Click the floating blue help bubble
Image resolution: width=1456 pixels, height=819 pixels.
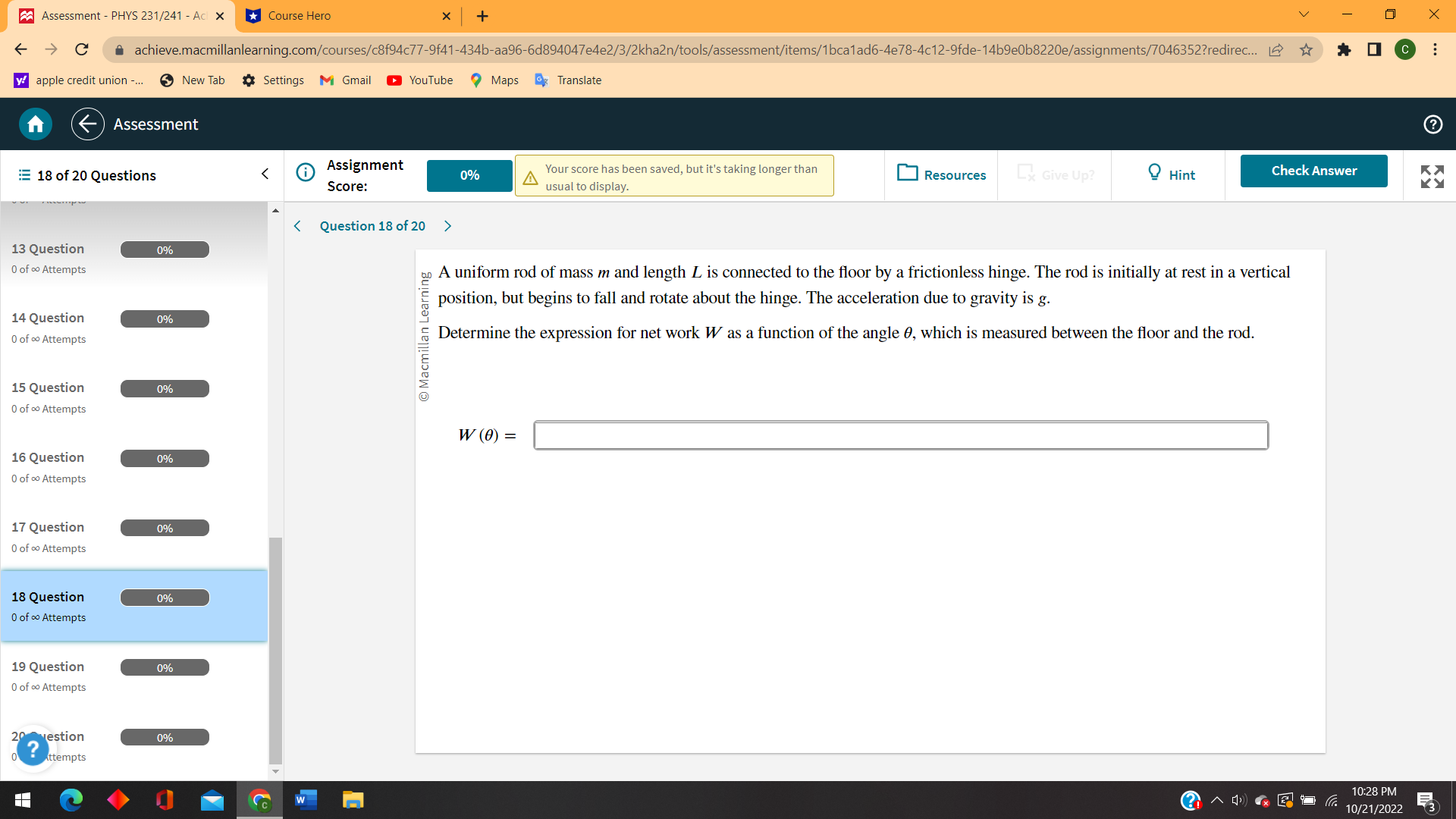[x=33, y=748]
